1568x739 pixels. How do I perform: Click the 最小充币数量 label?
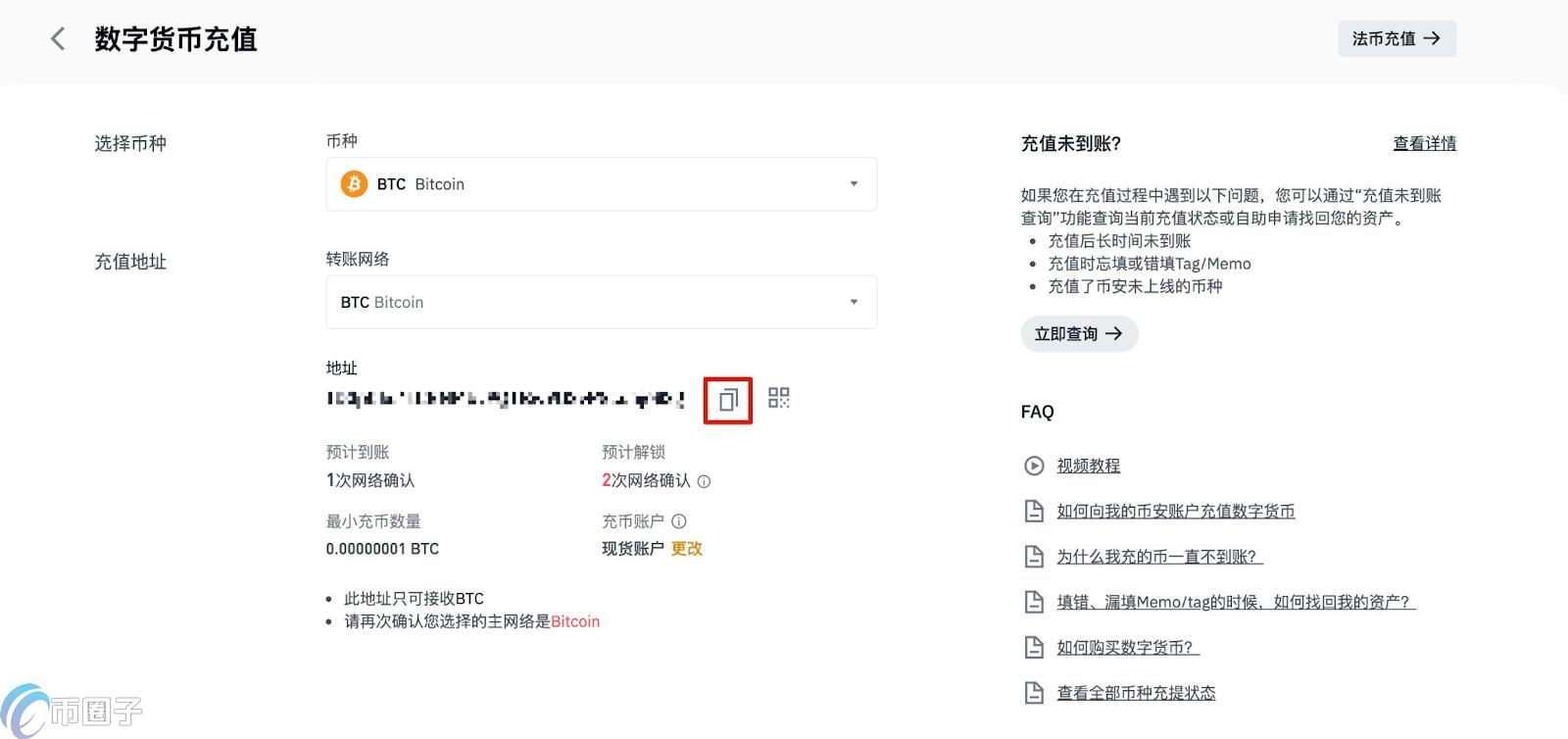tap(373, 521)
